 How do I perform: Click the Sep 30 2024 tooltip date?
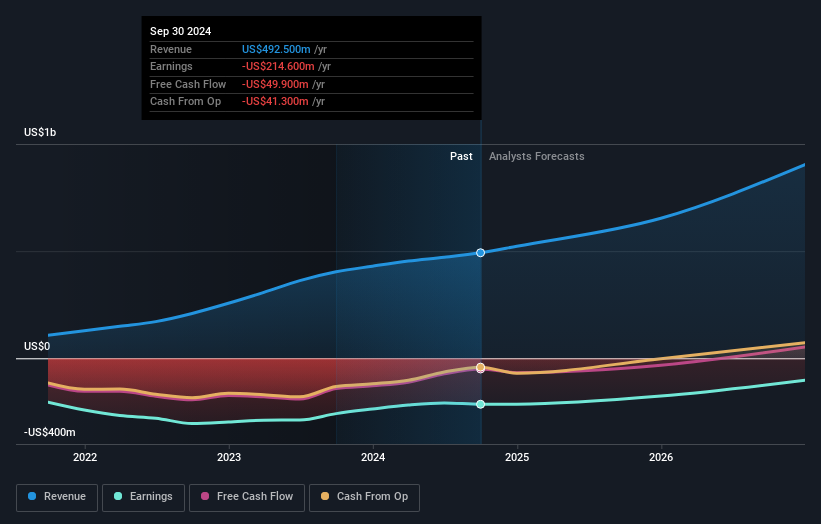click(181, 31)
